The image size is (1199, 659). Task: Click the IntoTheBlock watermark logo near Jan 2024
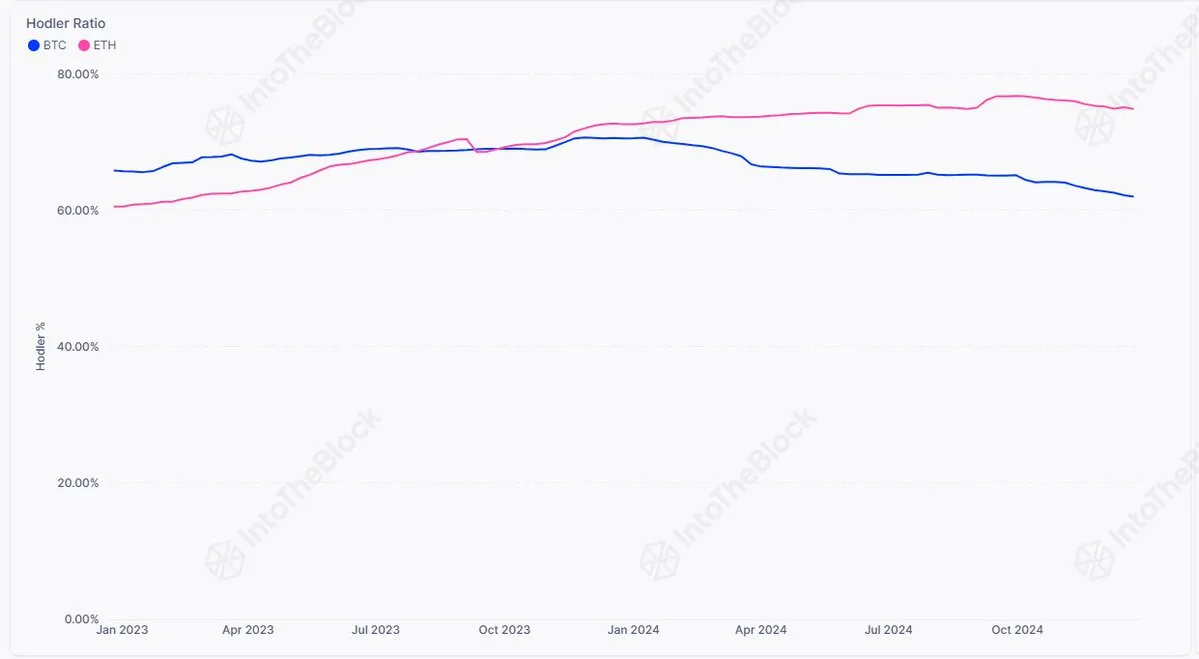[x=658, y=560]
